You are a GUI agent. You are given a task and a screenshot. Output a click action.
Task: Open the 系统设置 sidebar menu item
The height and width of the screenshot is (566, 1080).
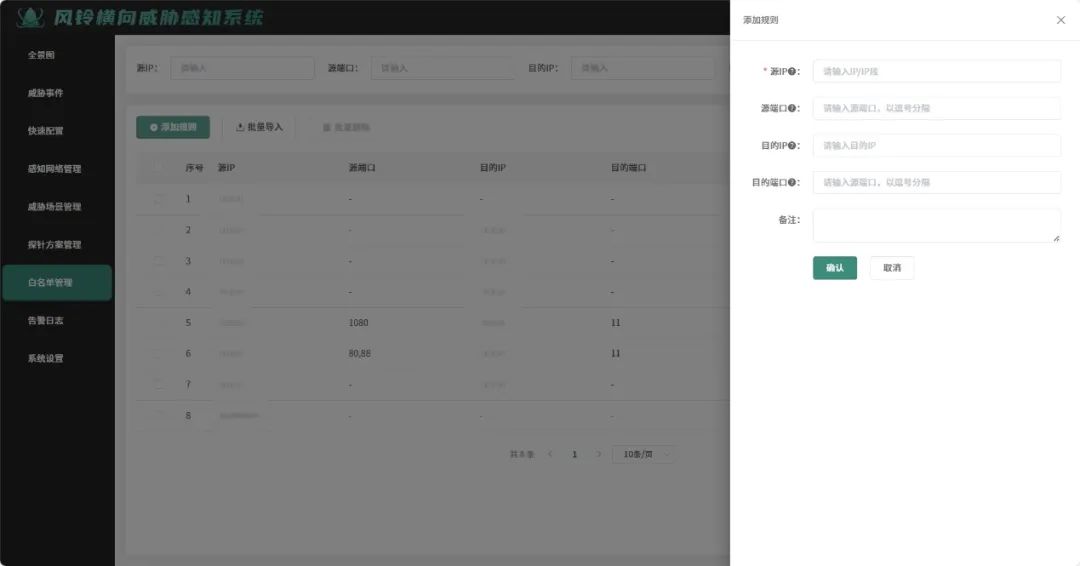pos(45,358)
